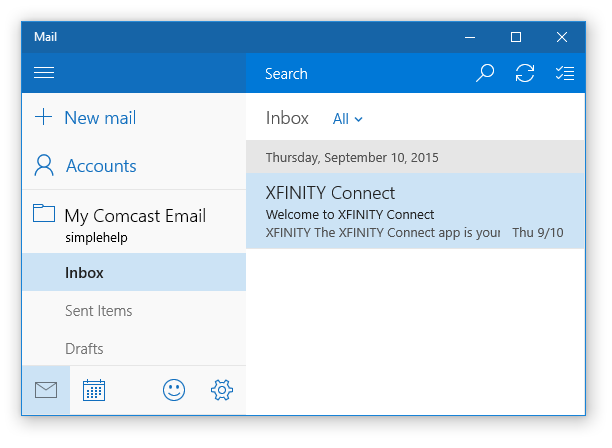Click the search magnifier icon
Screen dimensions: 612x448
click(x=485, y=73)
